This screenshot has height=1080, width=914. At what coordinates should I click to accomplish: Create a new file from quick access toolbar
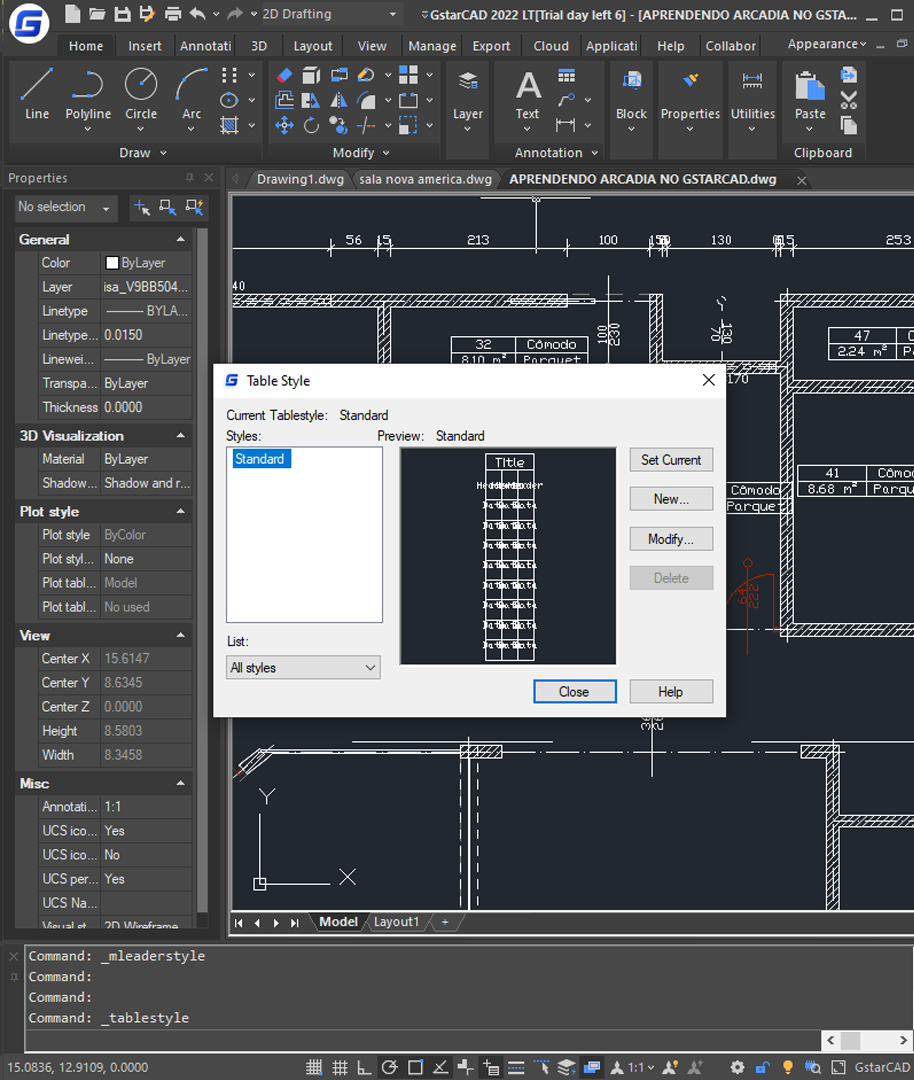[x=72, y=14]
